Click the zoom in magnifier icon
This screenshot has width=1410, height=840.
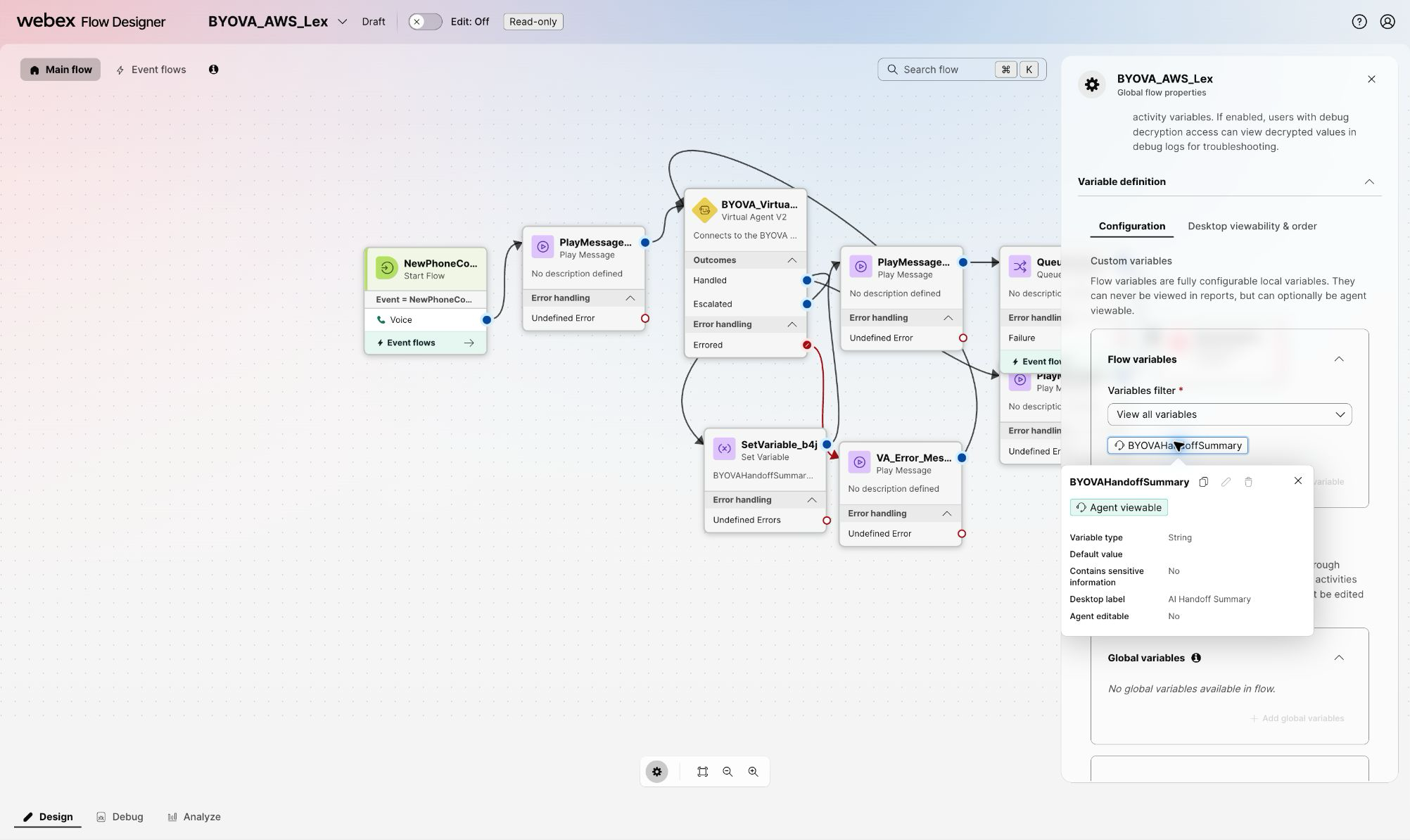click(x=753, y=772)
